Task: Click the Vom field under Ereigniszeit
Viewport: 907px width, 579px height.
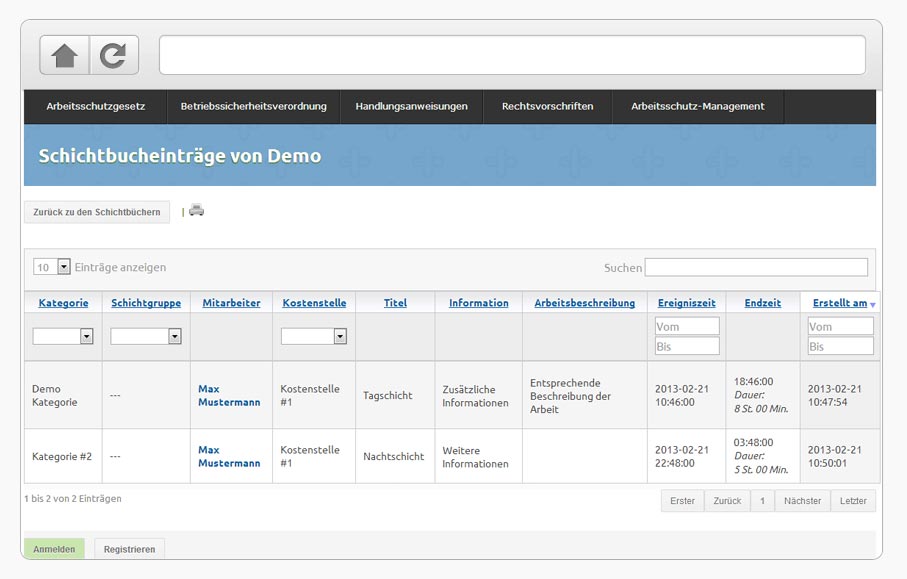Action: coord(687,326)
